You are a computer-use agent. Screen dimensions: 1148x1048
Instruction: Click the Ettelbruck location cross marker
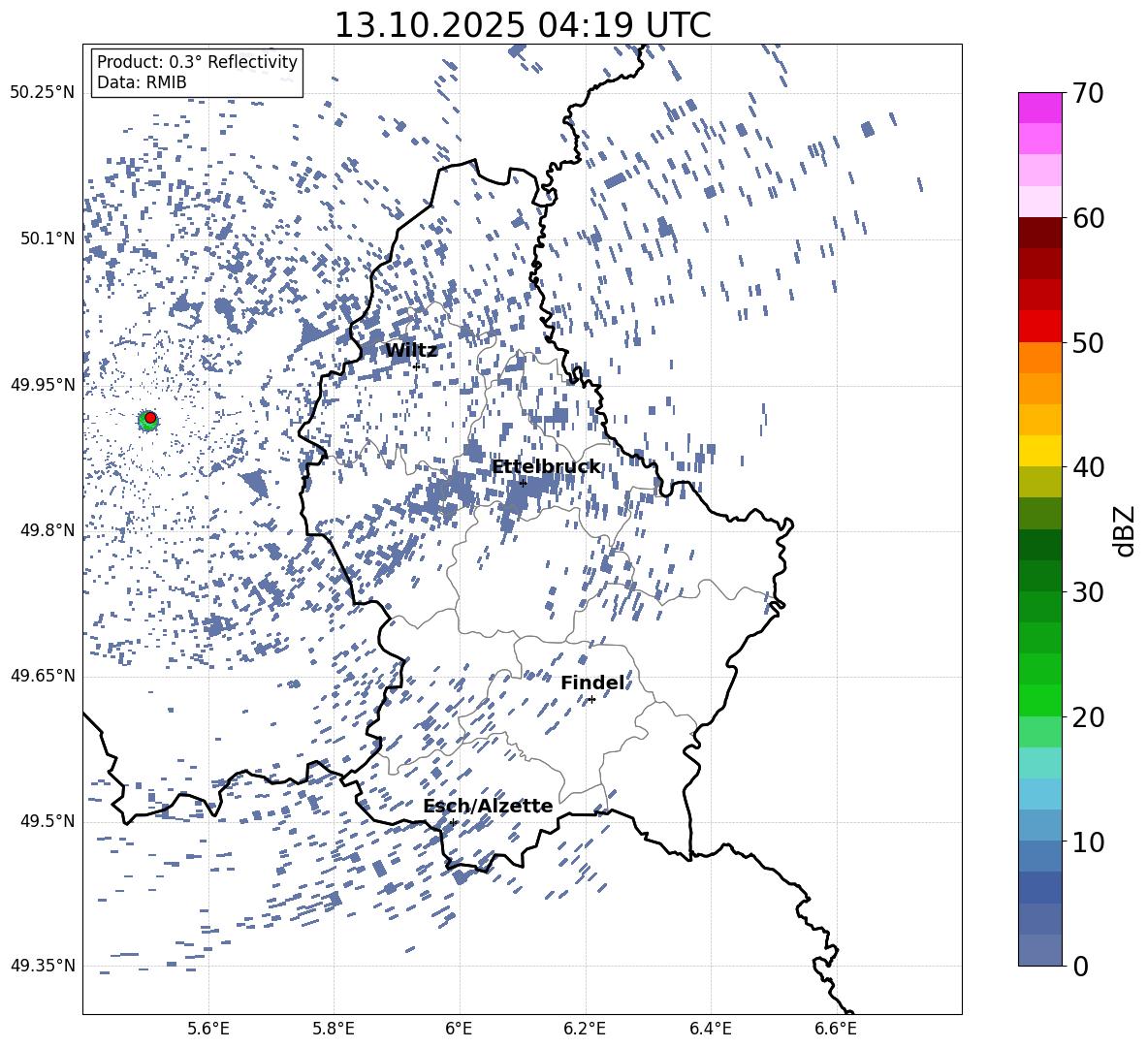click(x=523, y=483)
